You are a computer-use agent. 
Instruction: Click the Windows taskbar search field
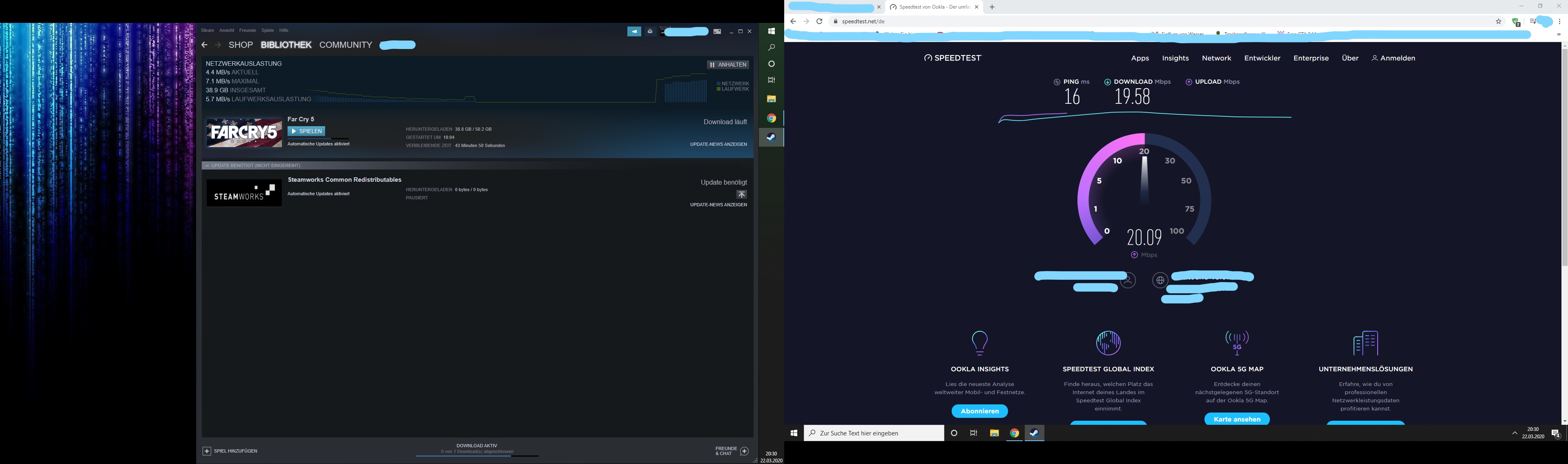pos(874,433)
